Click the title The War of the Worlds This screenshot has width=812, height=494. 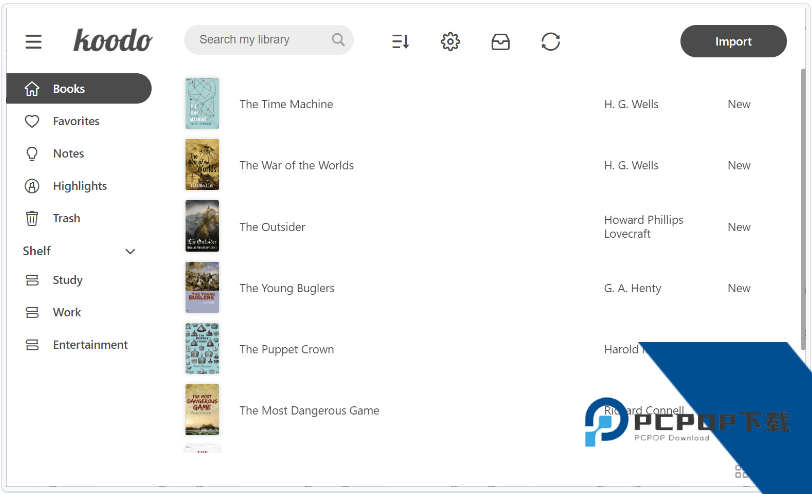click(297, 165)
